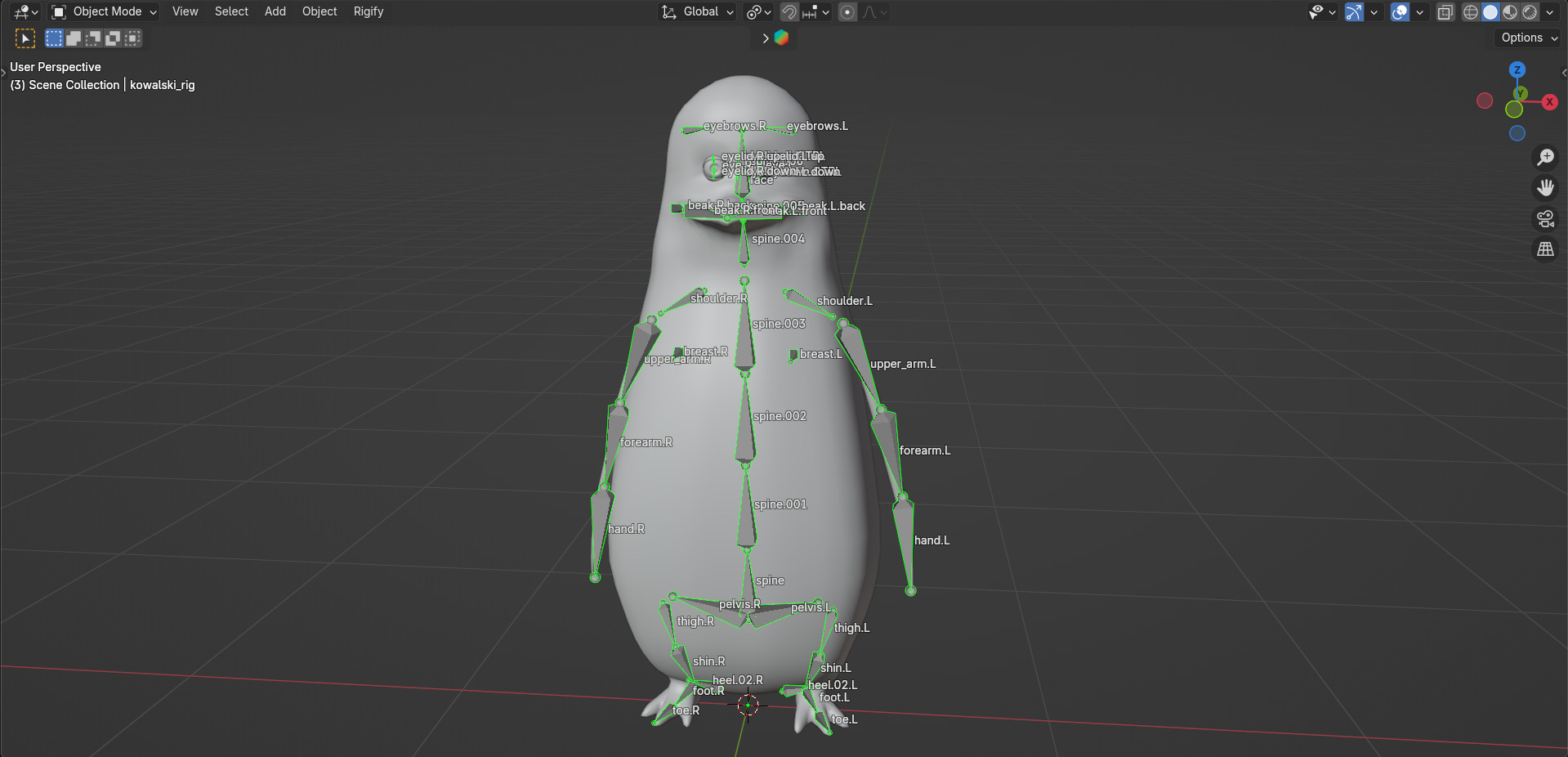
Task: Open the Add menu
Action: point(275,11)
